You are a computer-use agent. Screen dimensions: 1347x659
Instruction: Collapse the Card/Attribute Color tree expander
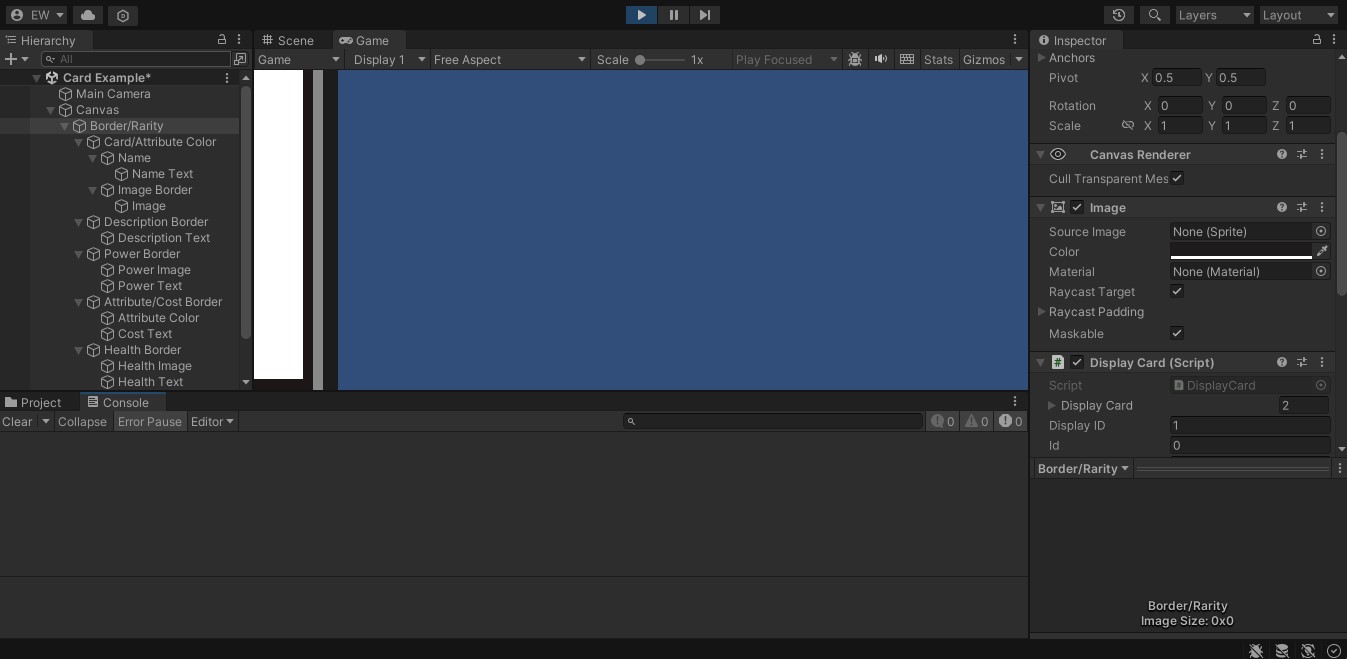(78, 142)
